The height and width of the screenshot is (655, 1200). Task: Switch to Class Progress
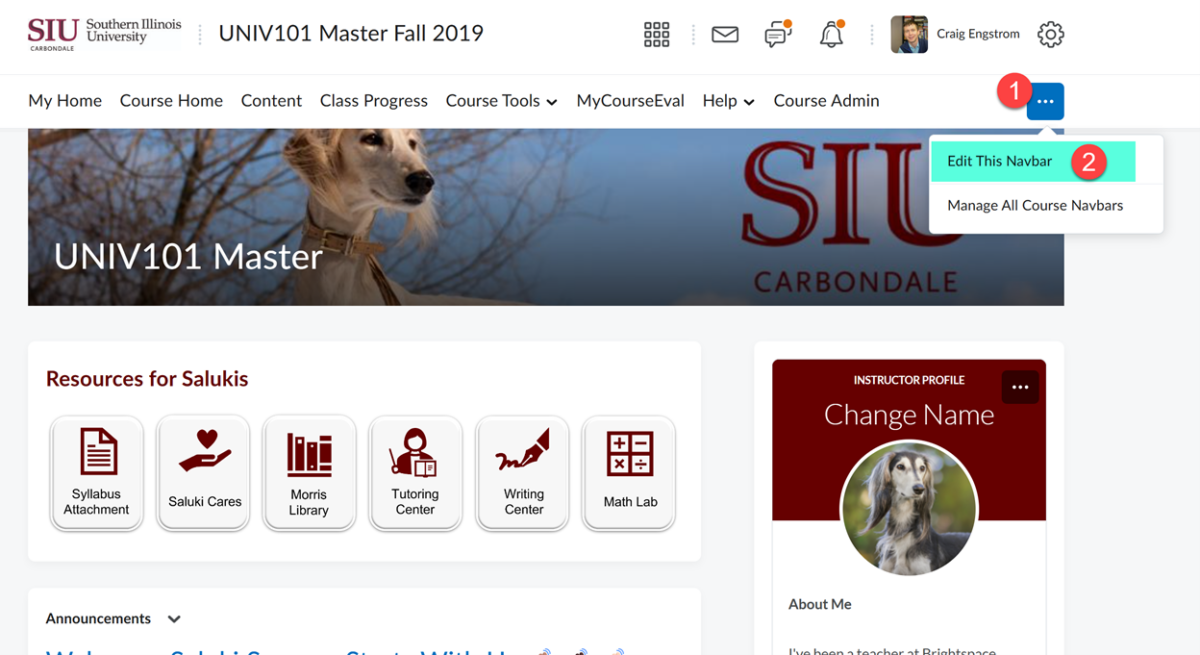[373, 101]
